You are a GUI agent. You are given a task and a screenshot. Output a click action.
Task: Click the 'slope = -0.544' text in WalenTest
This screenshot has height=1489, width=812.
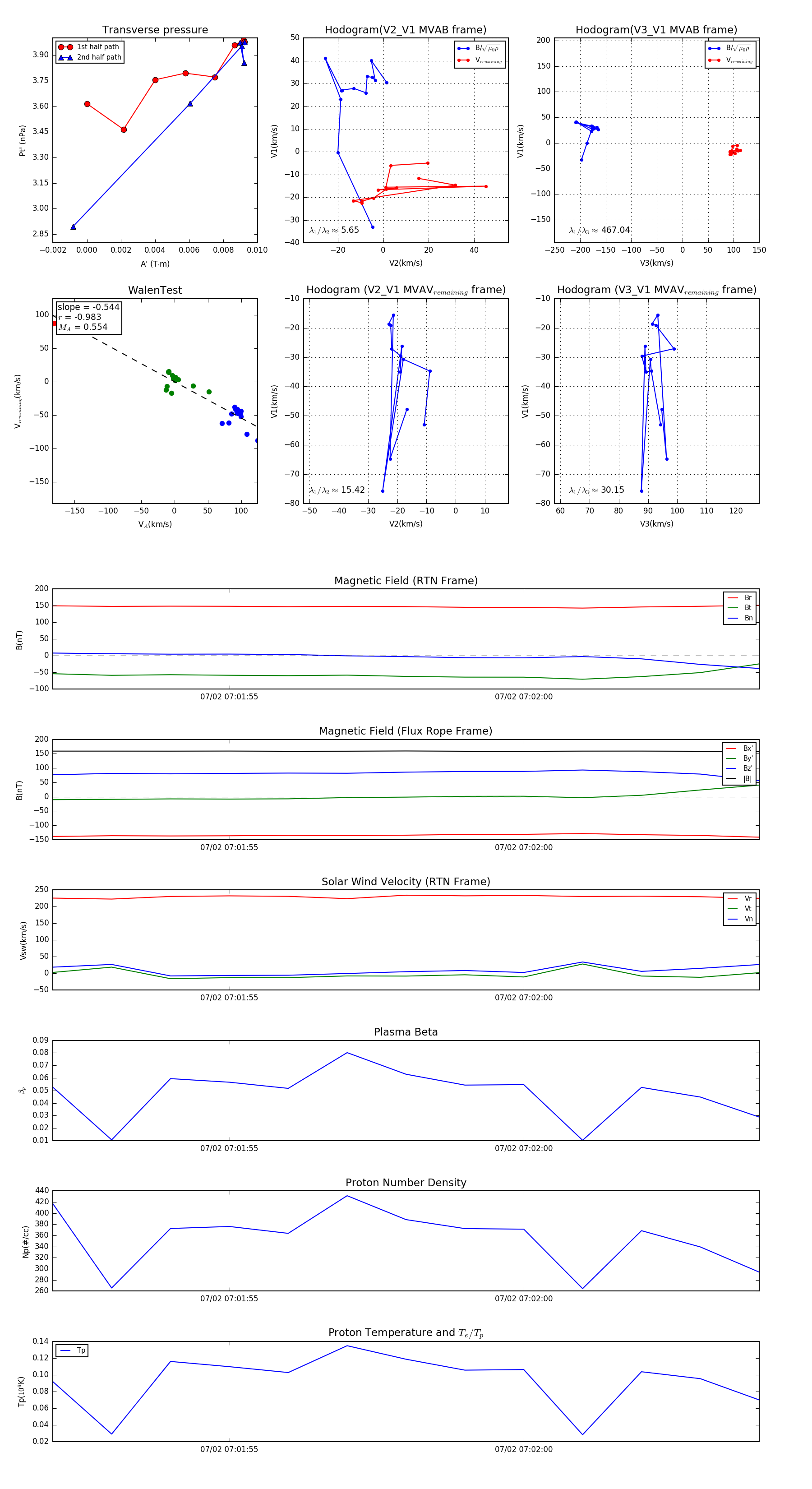click(88, 307)
